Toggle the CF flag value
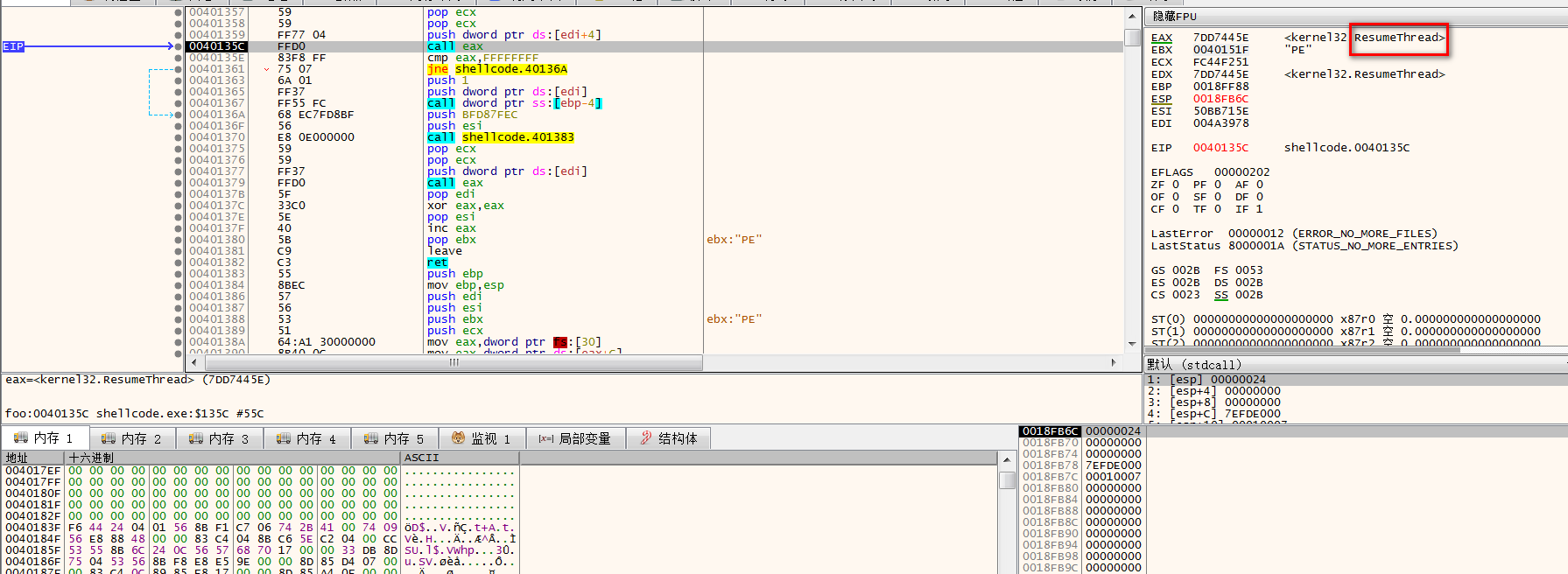 point(1176,209)
